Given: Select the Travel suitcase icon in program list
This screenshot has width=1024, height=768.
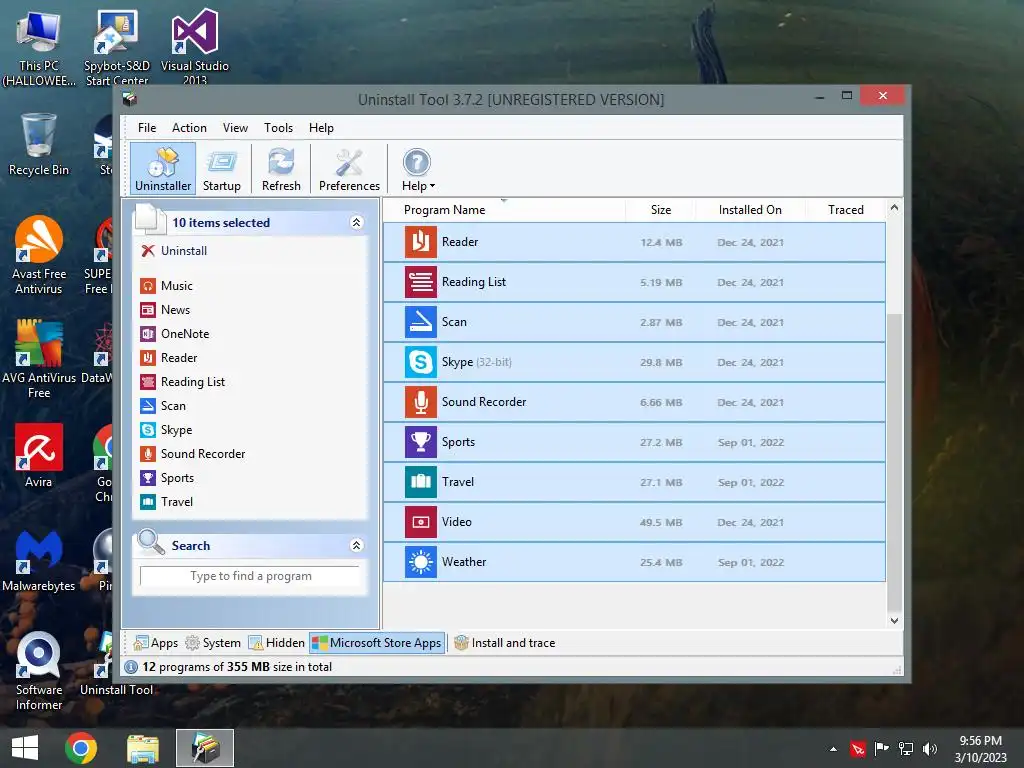Looking at the screenshot, I should tap(421, 482).
